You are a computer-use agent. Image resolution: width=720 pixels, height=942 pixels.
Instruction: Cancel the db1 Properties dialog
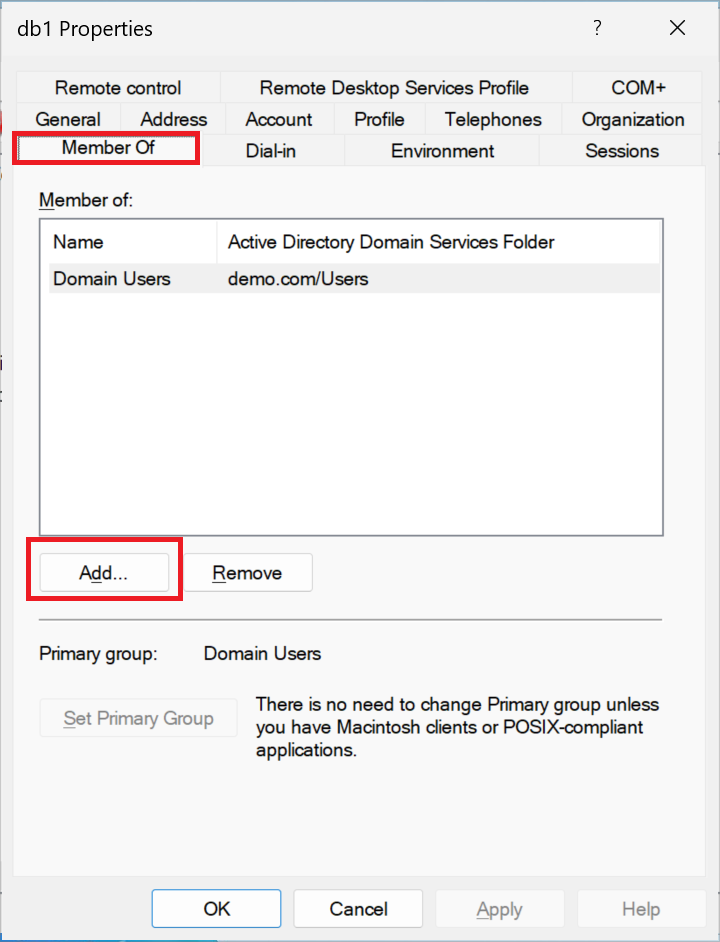358,908
